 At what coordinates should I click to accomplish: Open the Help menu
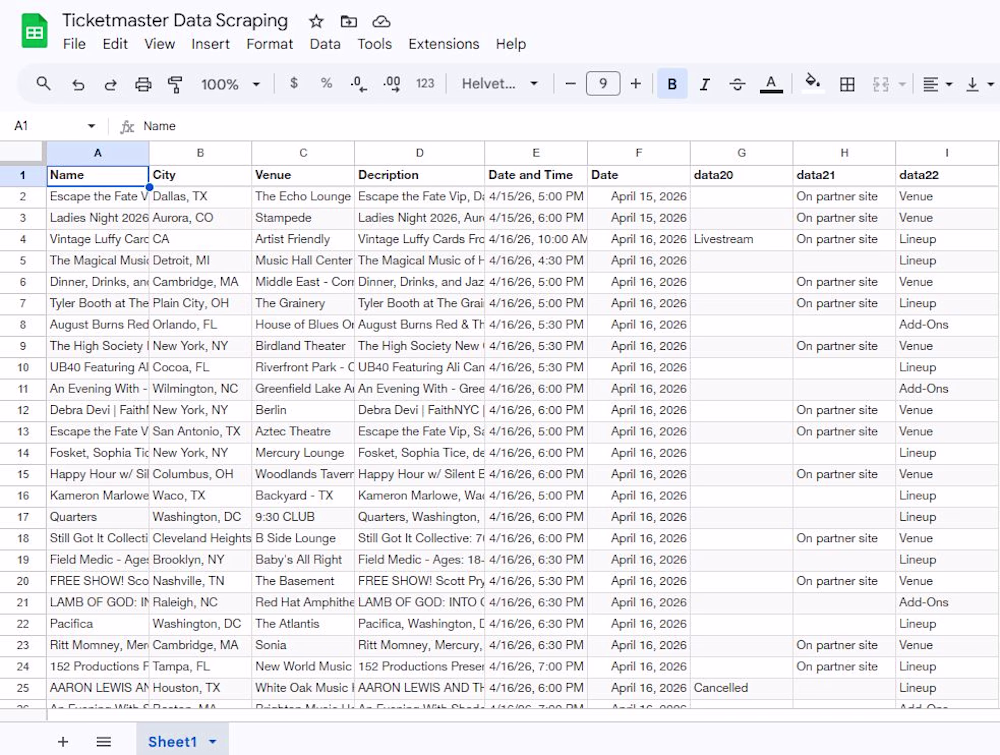511,44
